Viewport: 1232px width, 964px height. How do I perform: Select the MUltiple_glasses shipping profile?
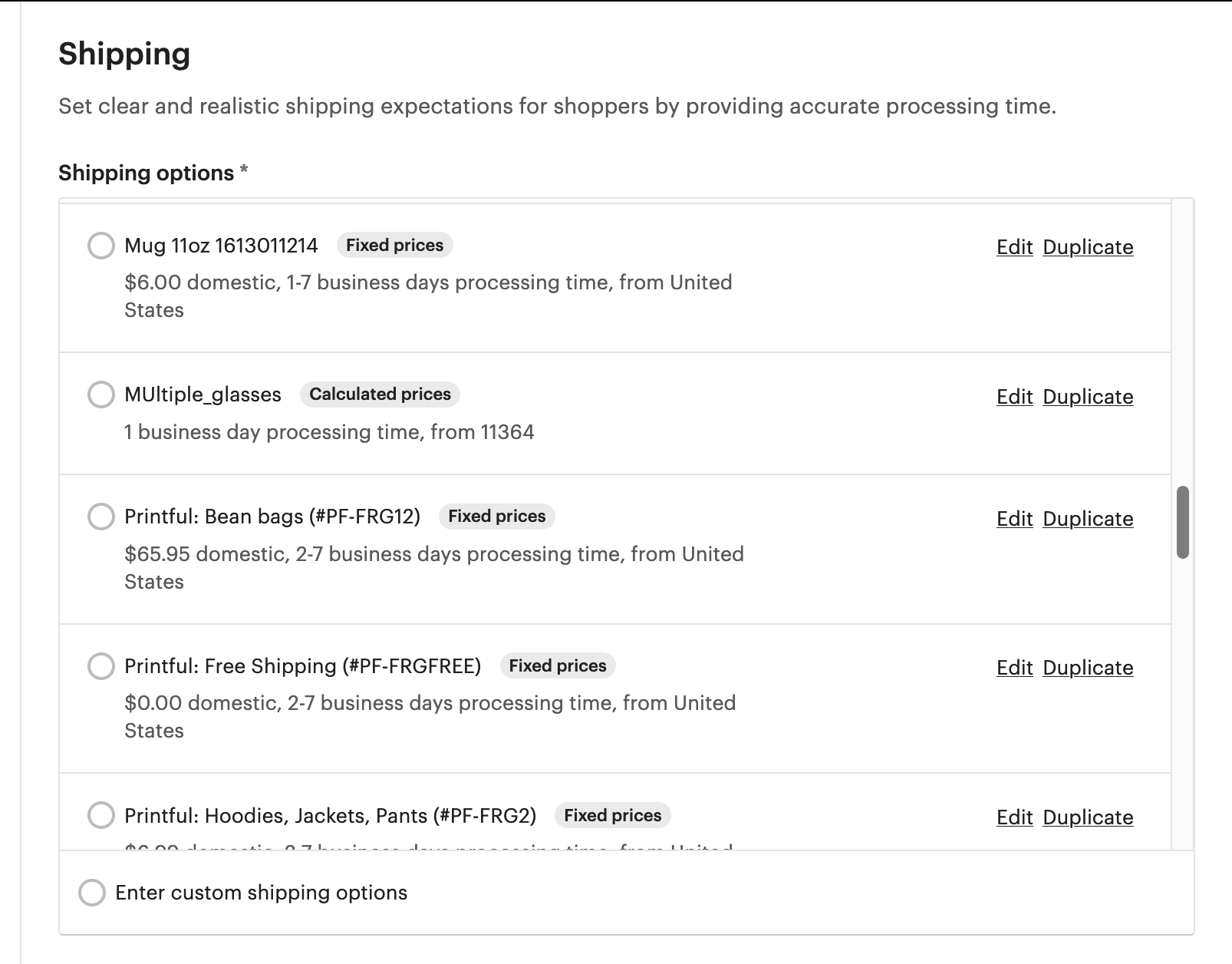100,395
